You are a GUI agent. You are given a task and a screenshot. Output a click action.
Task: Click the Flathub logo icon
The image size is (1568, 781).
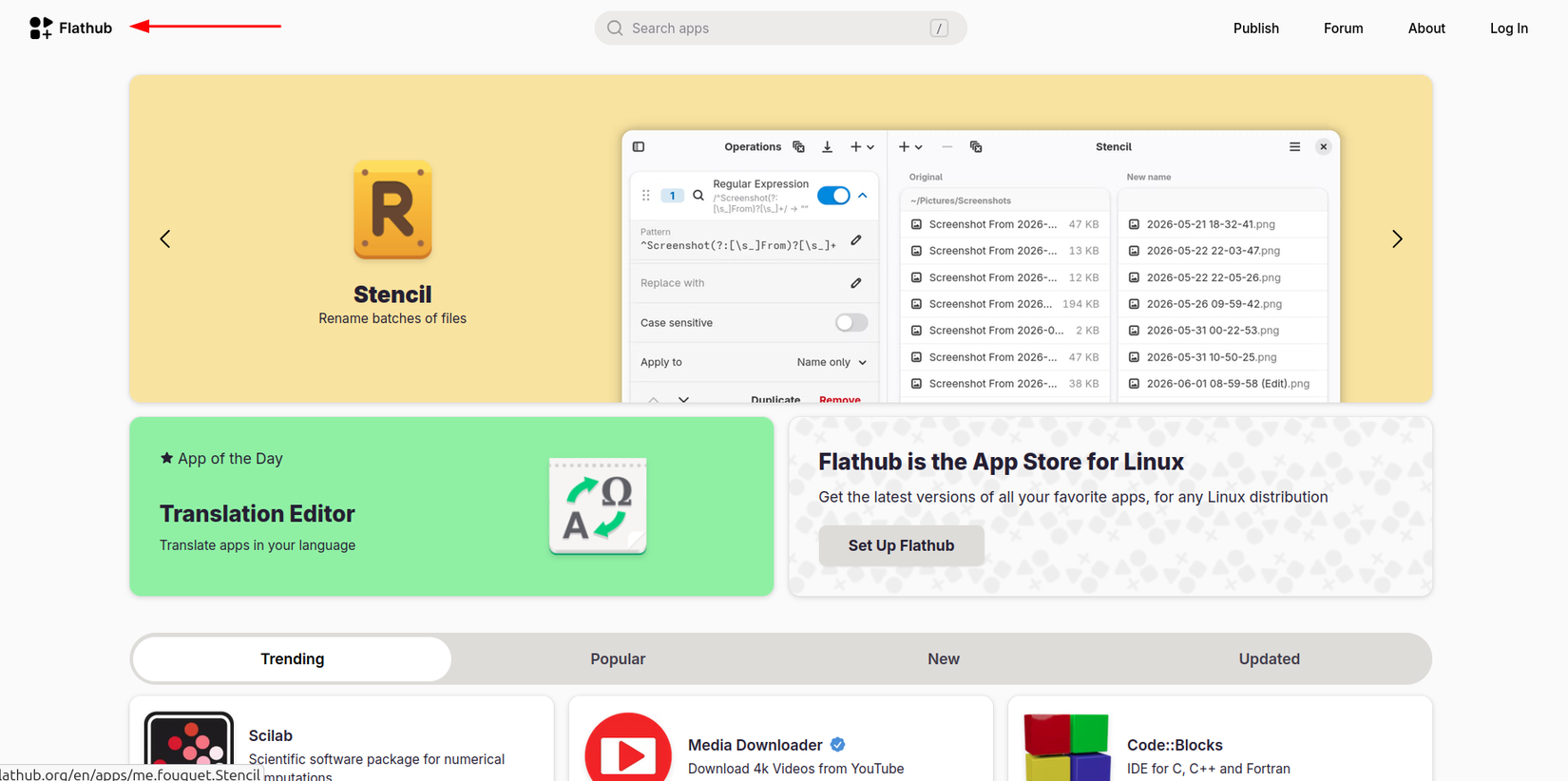[x=41, y=29]
